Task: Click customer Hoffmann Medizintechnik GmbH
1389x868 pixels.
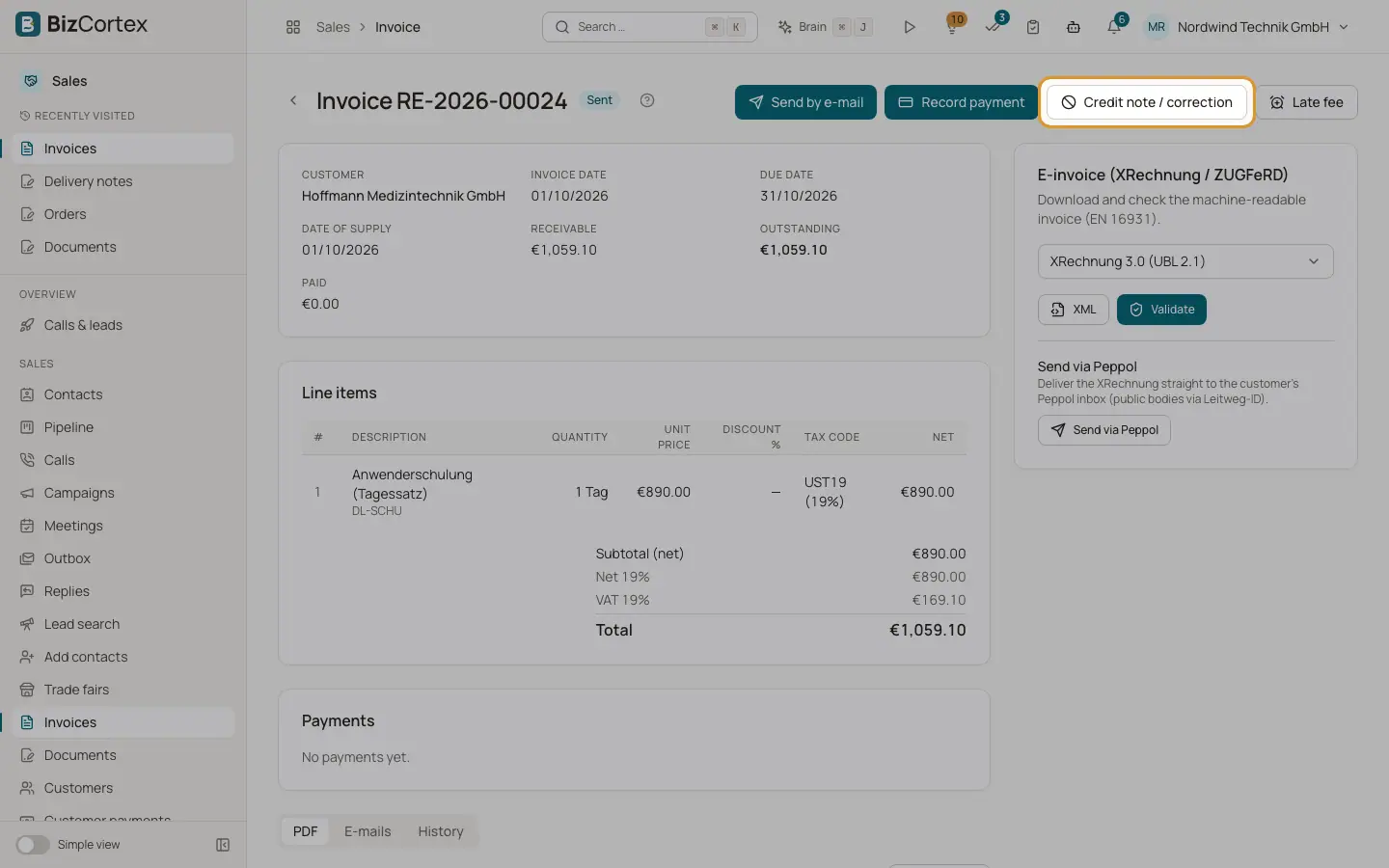Action: click(403, 196)
